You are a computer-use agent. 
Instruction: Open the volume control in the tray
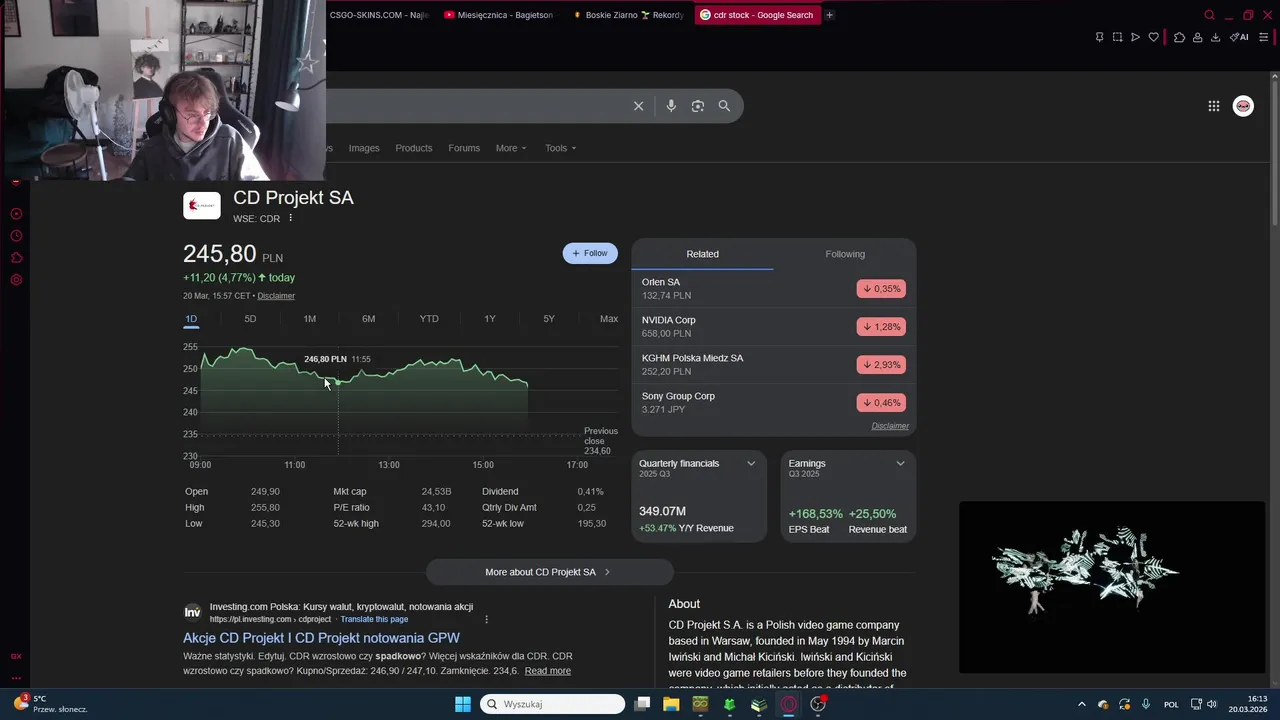click(1212, 704)
